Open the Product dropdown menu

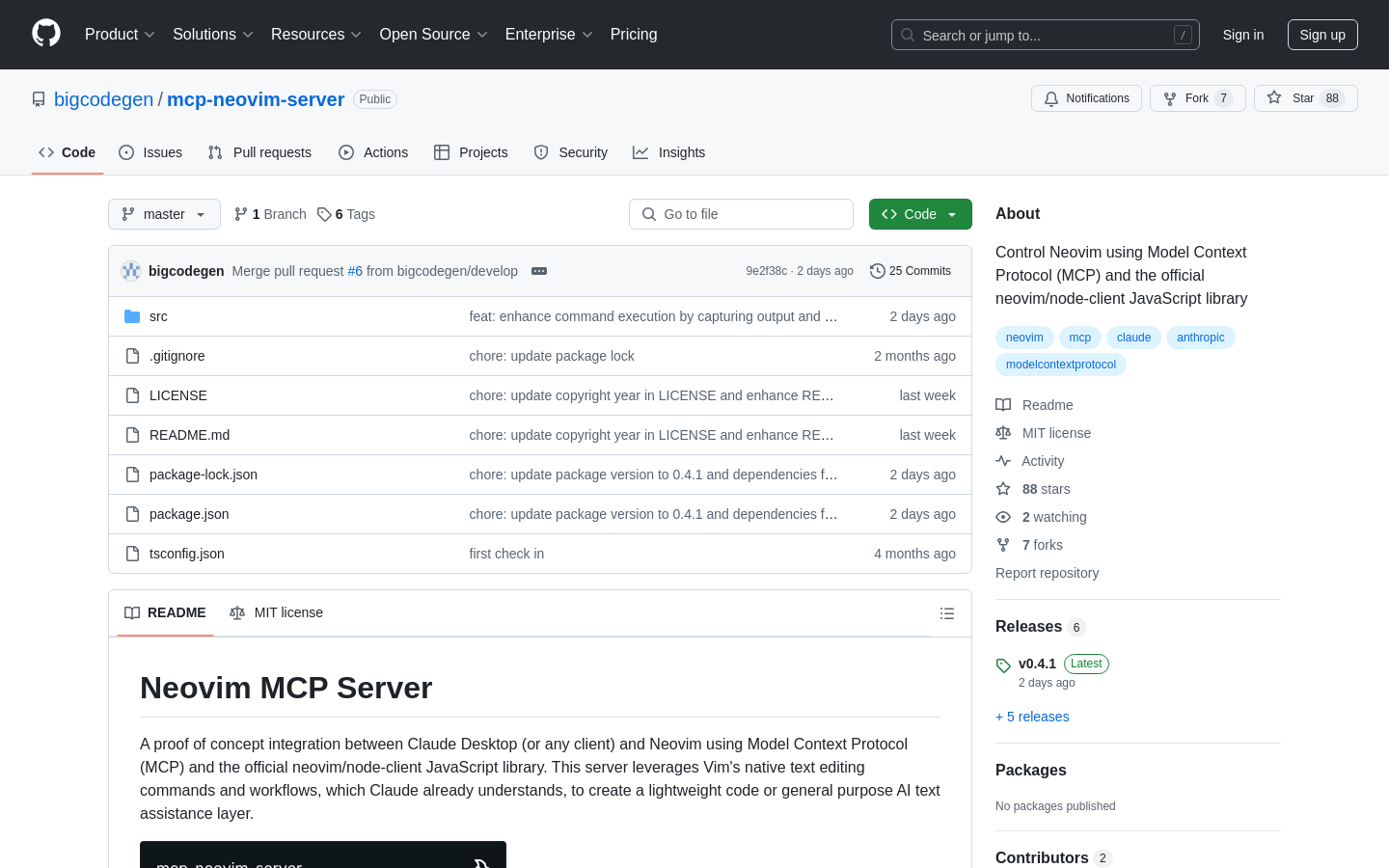[120, 35]
